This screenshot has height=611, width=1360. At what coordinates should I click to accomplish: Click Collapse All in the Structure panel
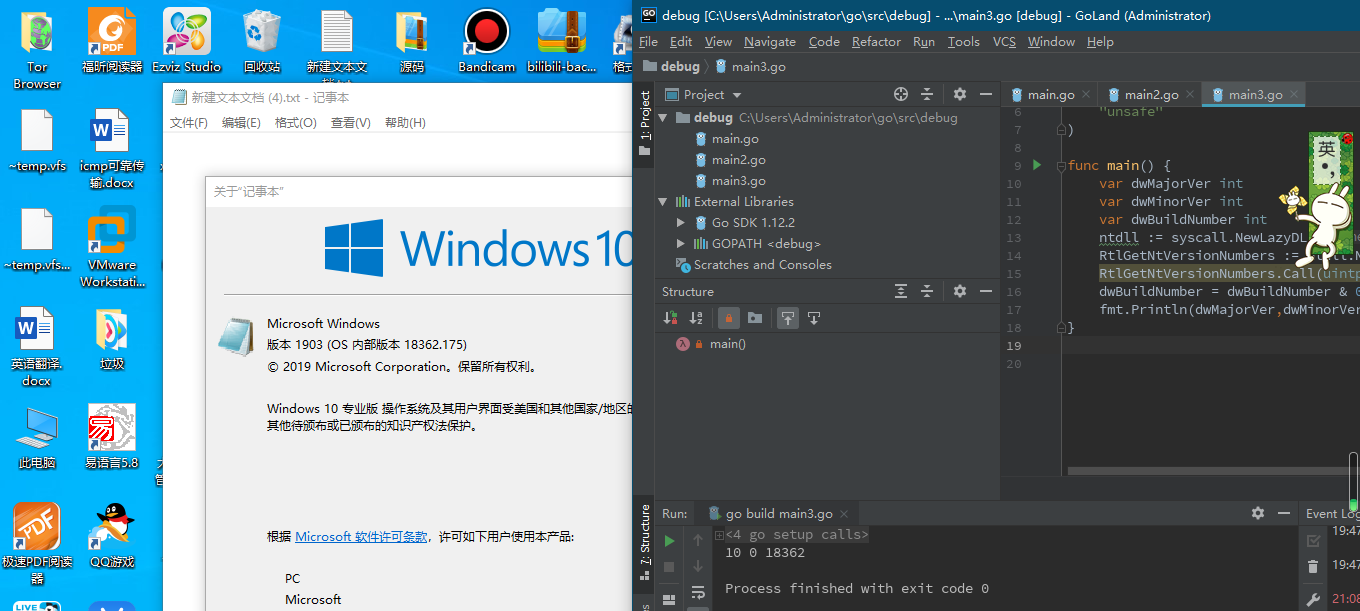coord(927,292)
